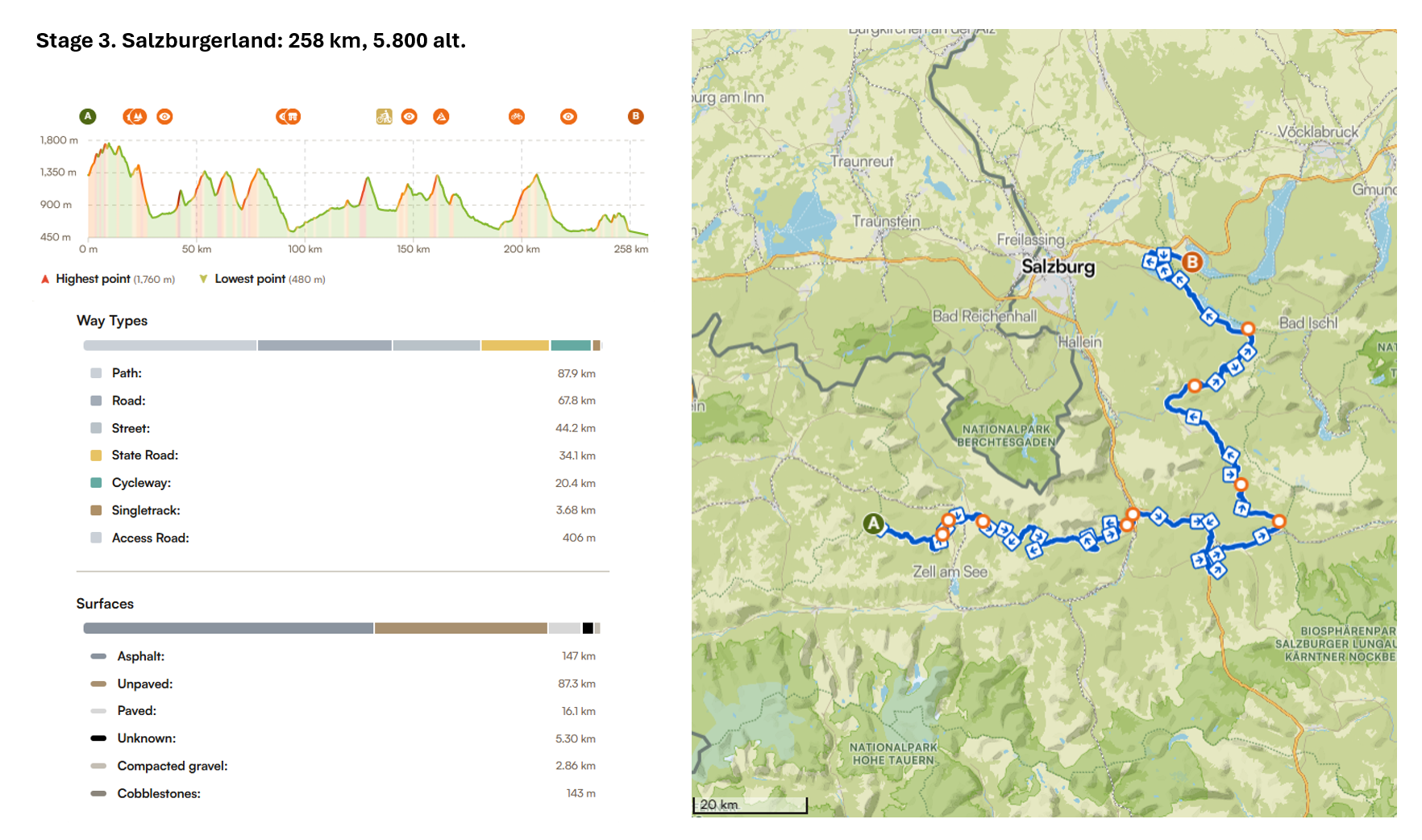Image resolution: width=1422 pixels, height=840 pixels.
Task: Click the brown Unpaved segment of the Surfaces bar
Action: pos(460,628)
